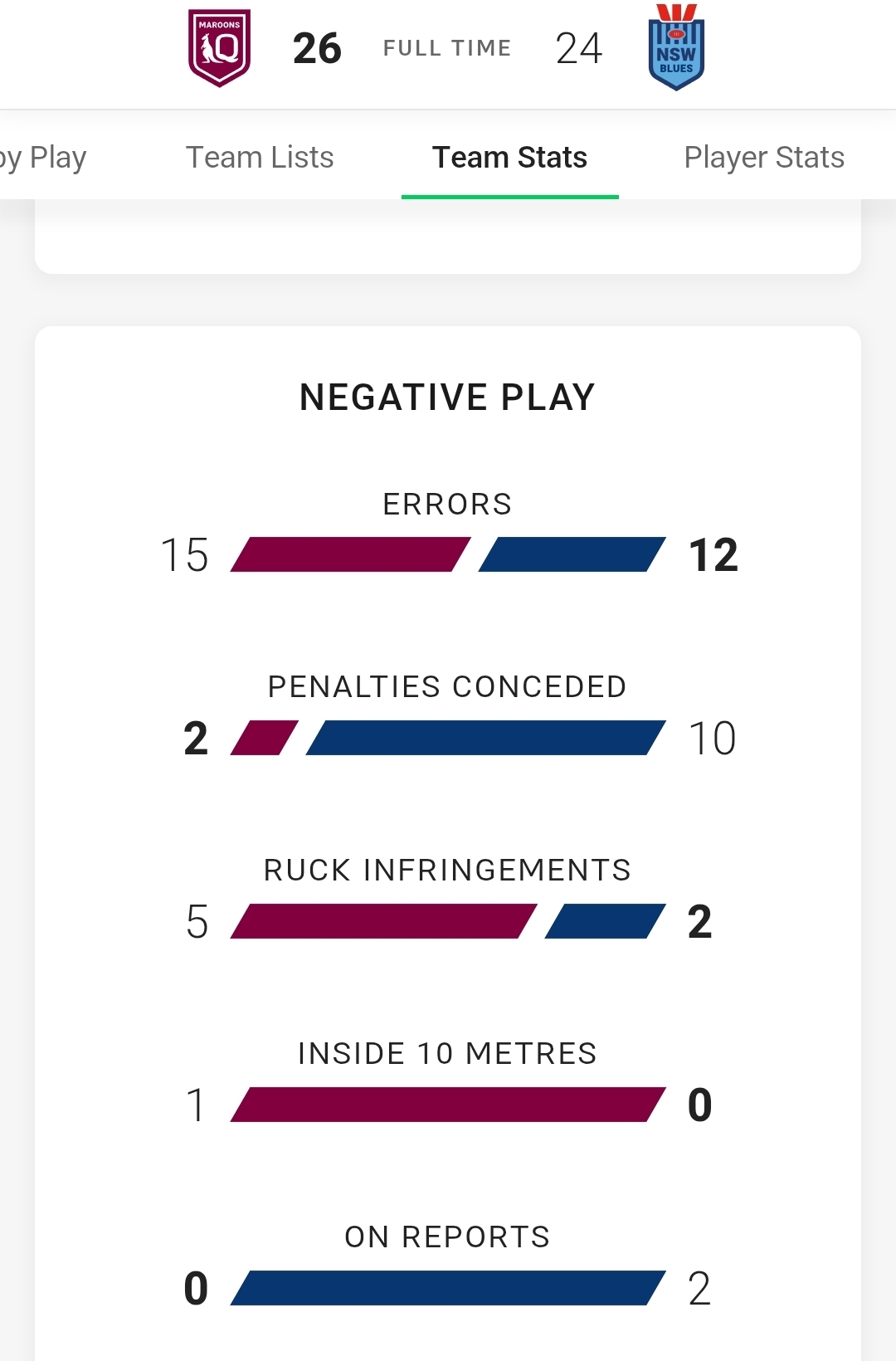
Task: Tap the Maroons score of 26
Action: (317, 48)
